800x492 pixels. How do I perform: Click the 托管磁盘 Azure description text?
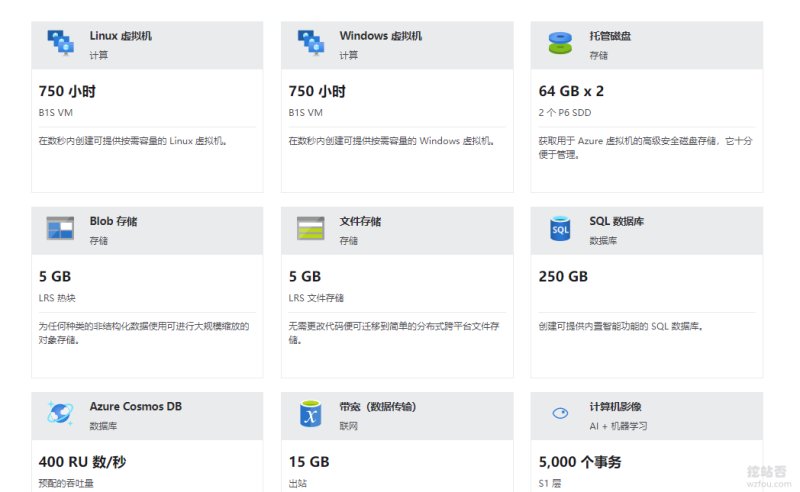[x=645, y=147]
